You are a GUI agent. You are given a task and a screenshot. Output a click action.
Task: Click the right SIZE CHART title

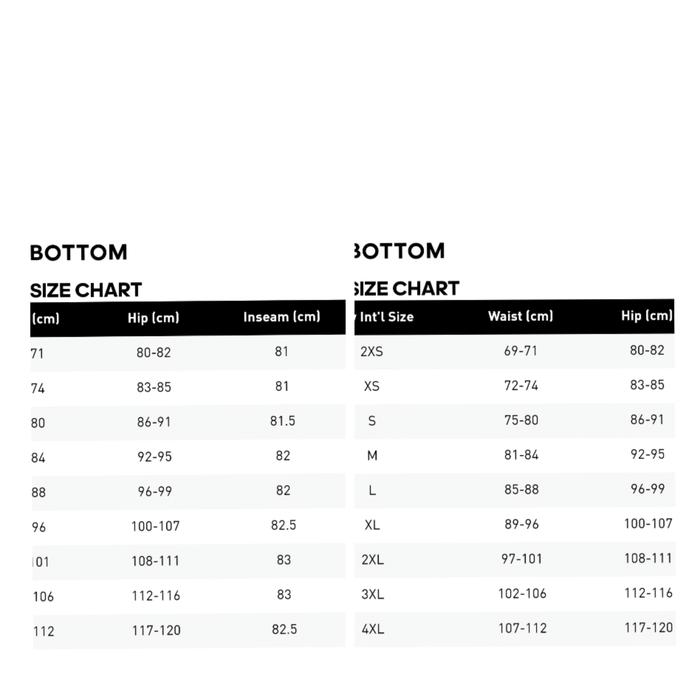[x=406, y=289]
